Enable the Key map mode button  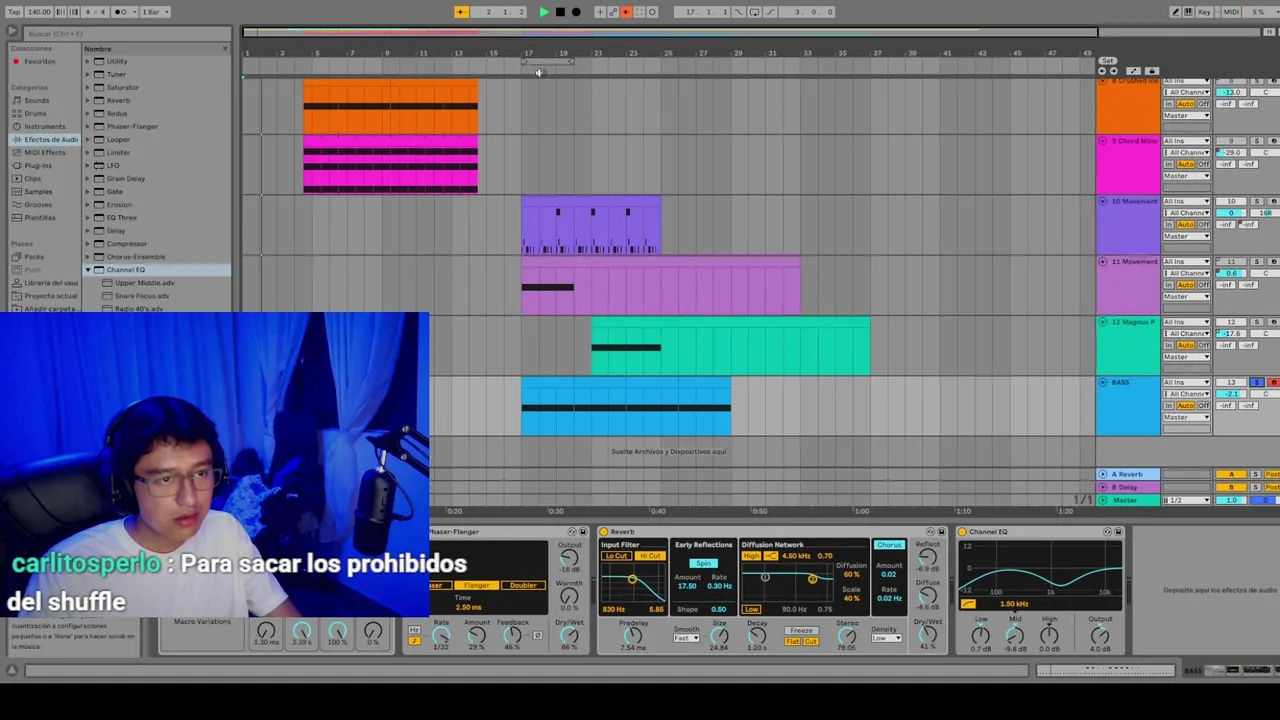coord(1203,12)
